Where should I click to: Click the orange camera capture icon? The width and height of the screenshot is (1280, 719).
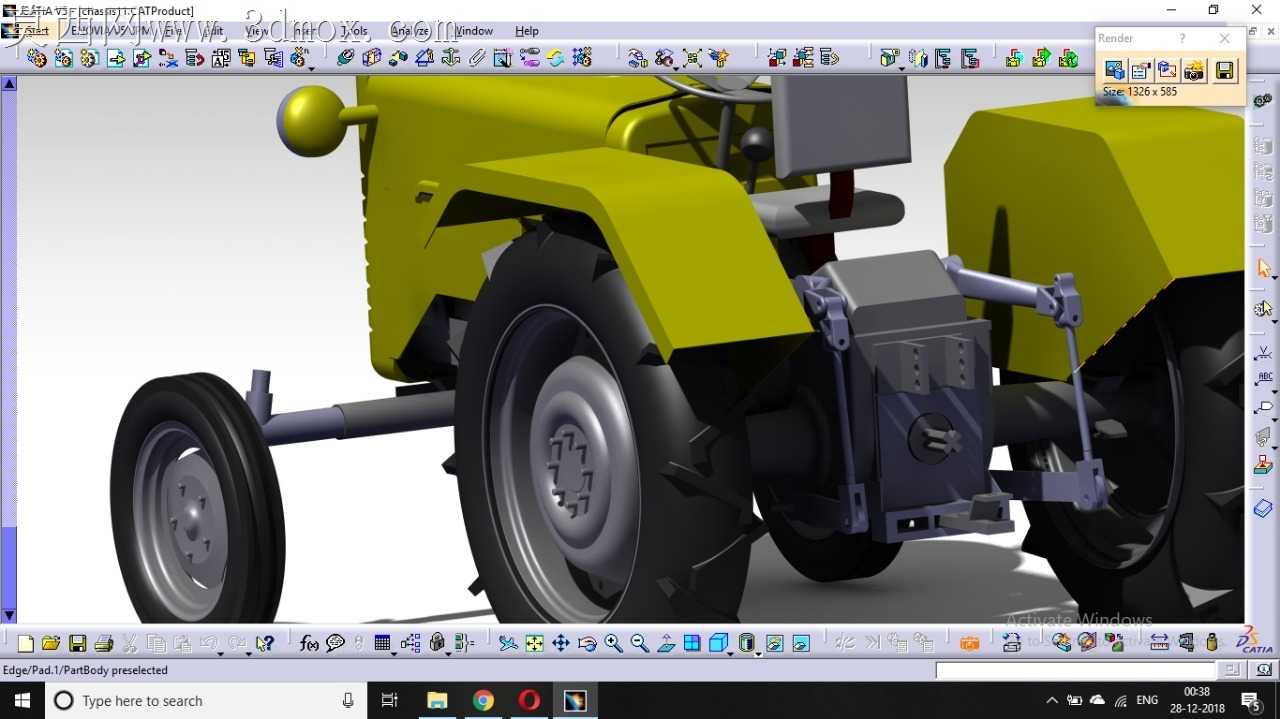(x=969, y=643)
